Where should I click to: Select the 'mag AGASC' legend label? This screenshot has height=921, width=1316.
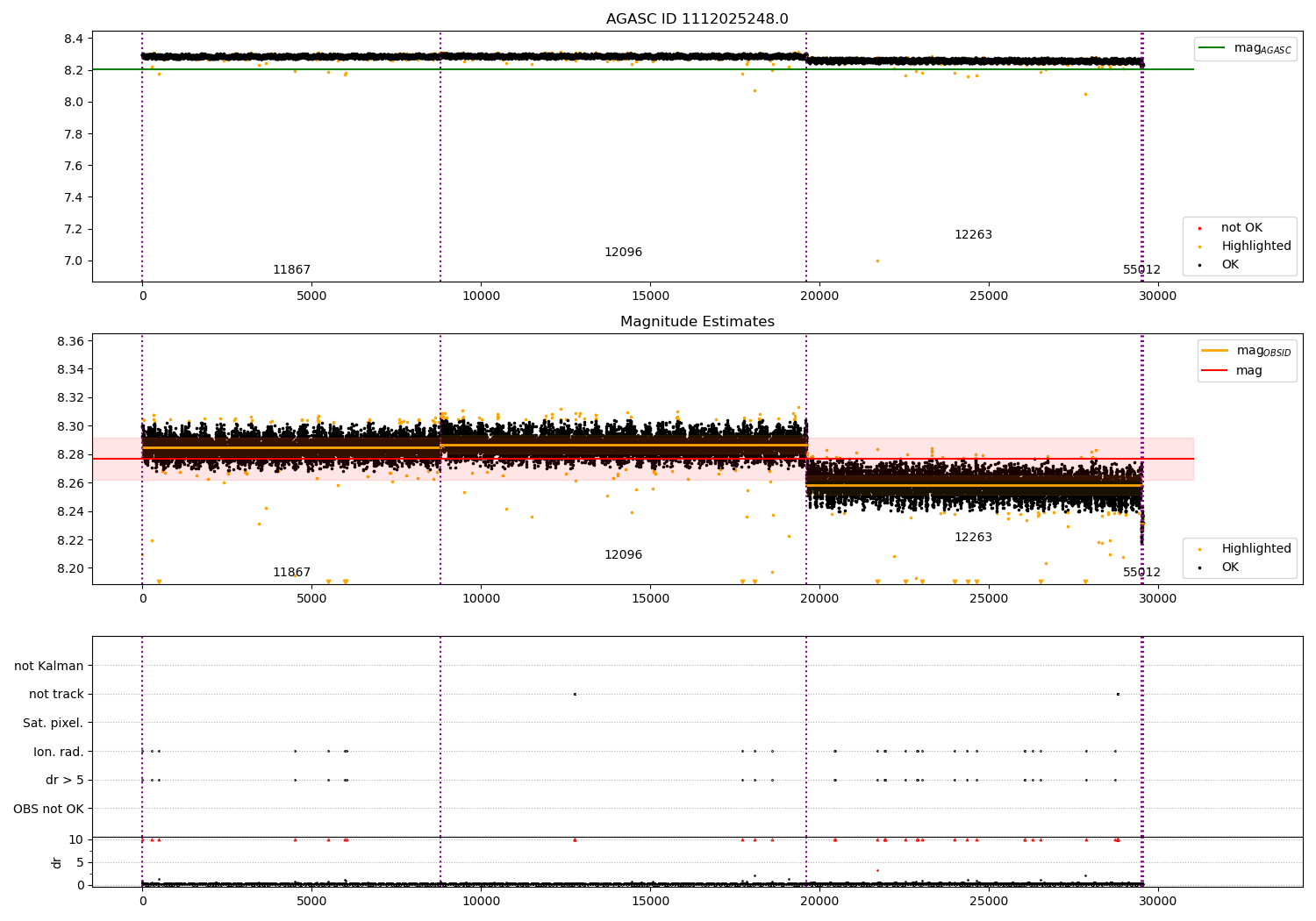1262,48
